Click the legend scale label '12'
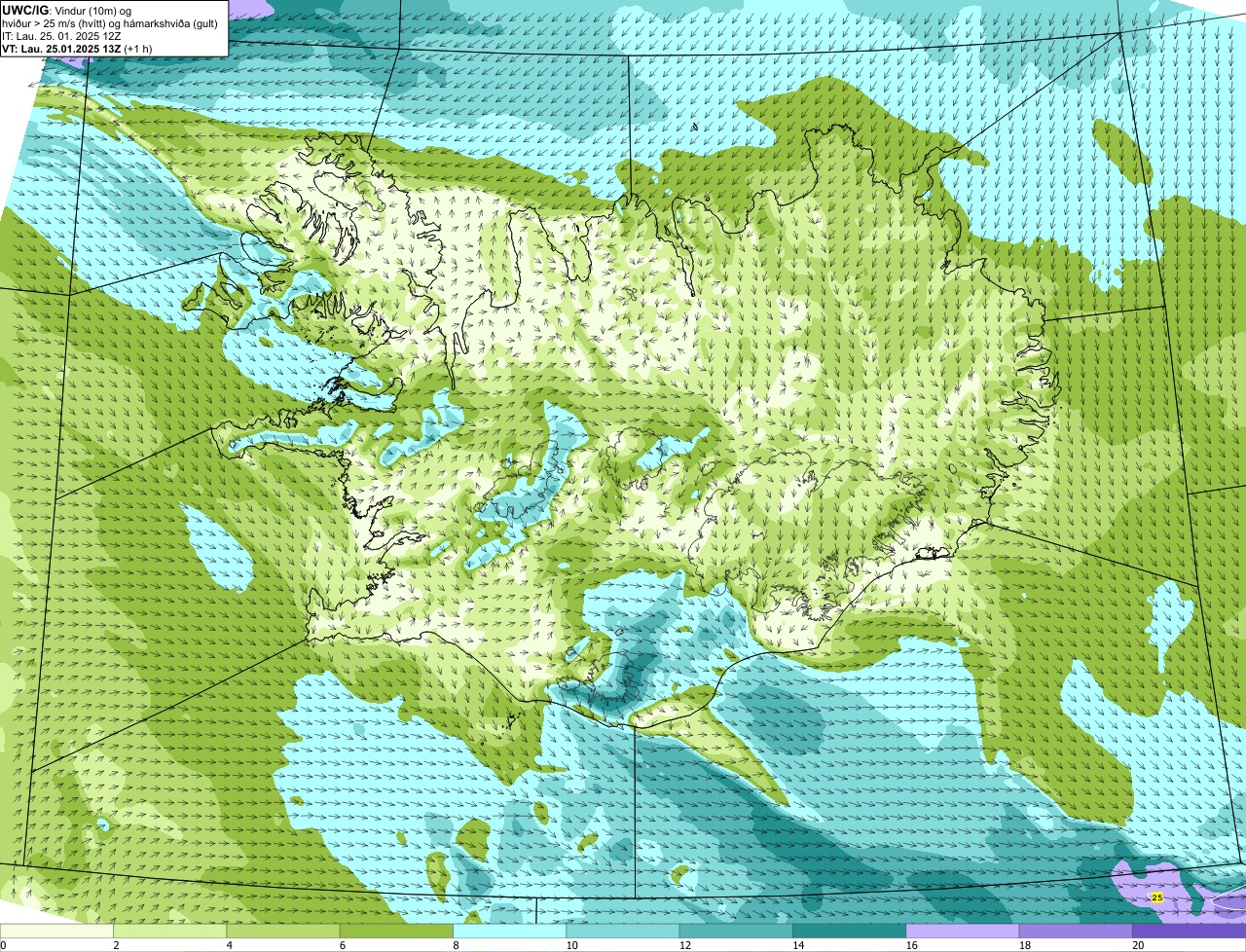Viewport: 1246px width, 952px height. tap(684, 945)
